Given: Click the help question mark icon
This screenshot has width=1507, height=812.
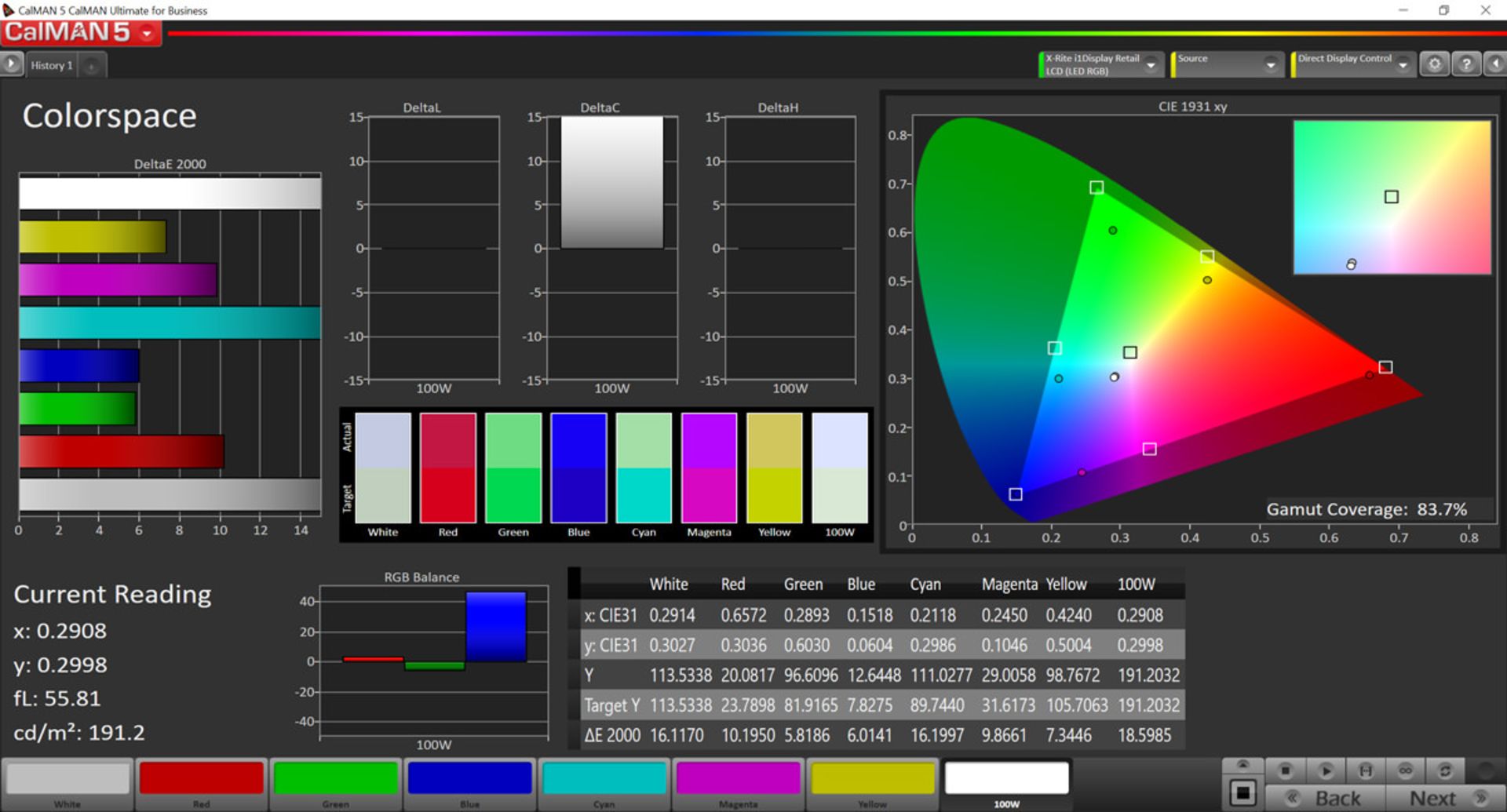Looking at the screenshot, I should coord(1465,64).
